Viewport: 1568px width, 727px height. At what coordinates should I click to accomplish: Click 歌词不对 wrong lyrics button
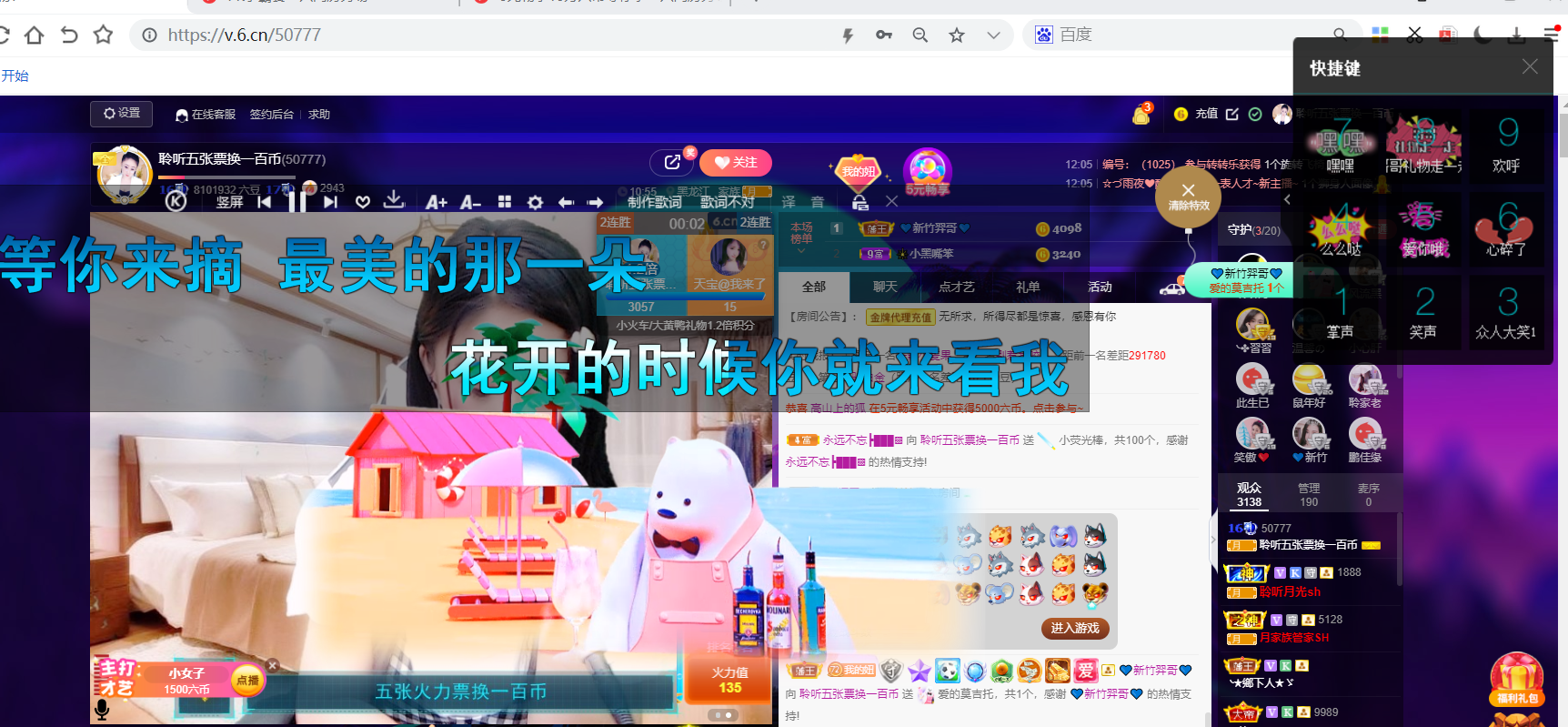coord(727,202)
